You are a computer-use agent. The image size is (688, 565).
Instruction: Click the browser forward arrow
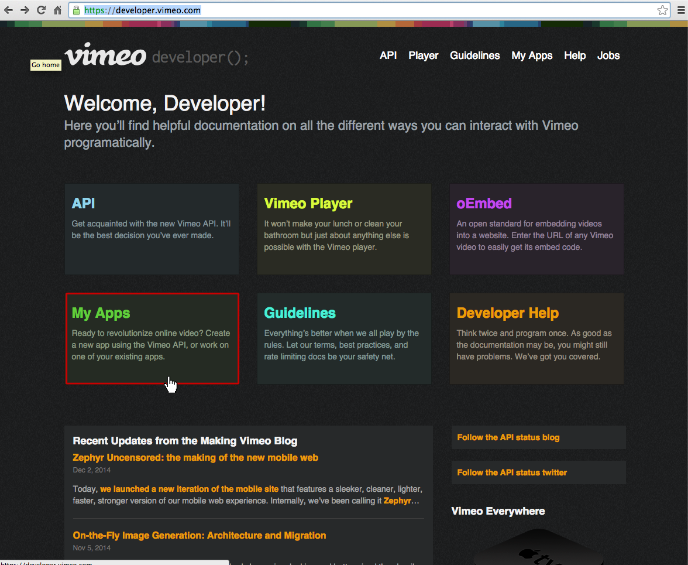point(25,10)
